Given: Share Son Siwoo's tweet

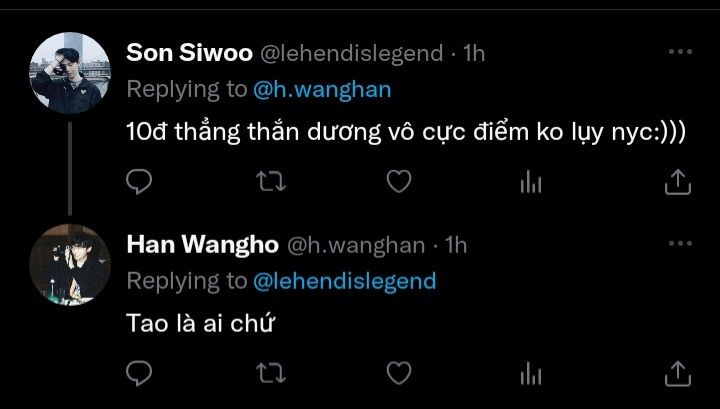Looking at the screenshot, I should tap(678, 182).
